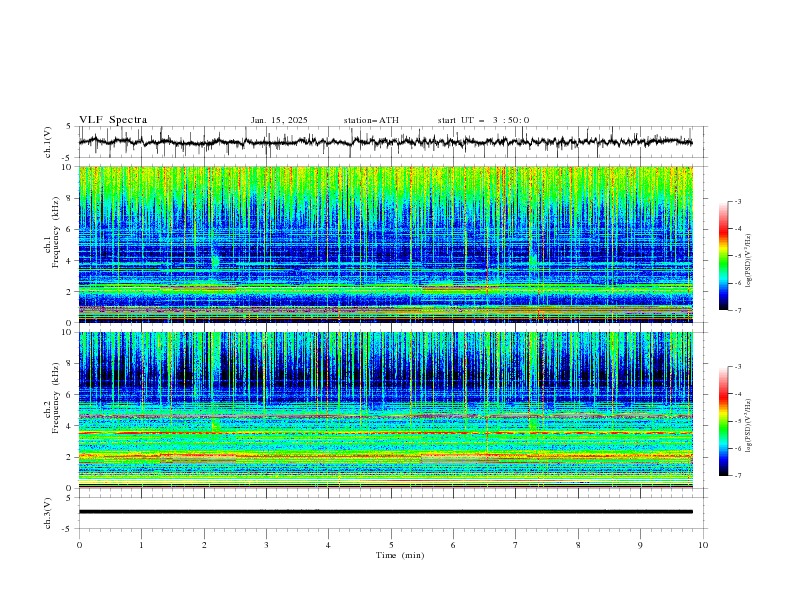Click the time axis tick label "10"
The width and height of the screenshot is (792, 612).
703,545
